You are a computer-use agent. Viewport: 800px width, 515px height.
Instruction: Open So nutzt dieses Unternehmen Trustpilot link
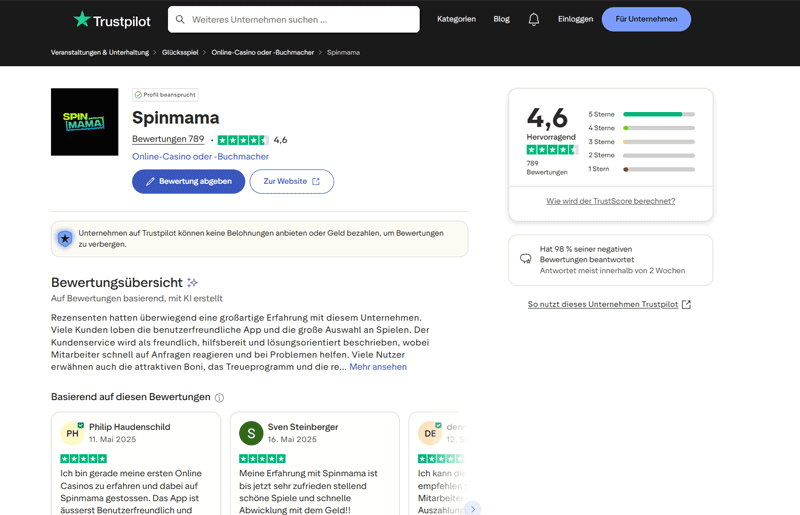(603, 304)
